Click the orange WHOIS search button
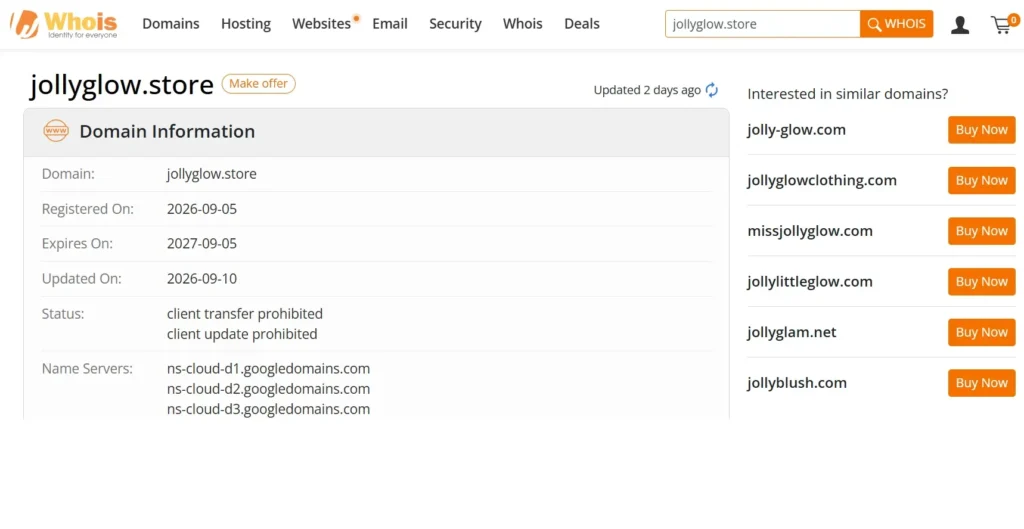1024x529 pixels. [x=897, y=24]
